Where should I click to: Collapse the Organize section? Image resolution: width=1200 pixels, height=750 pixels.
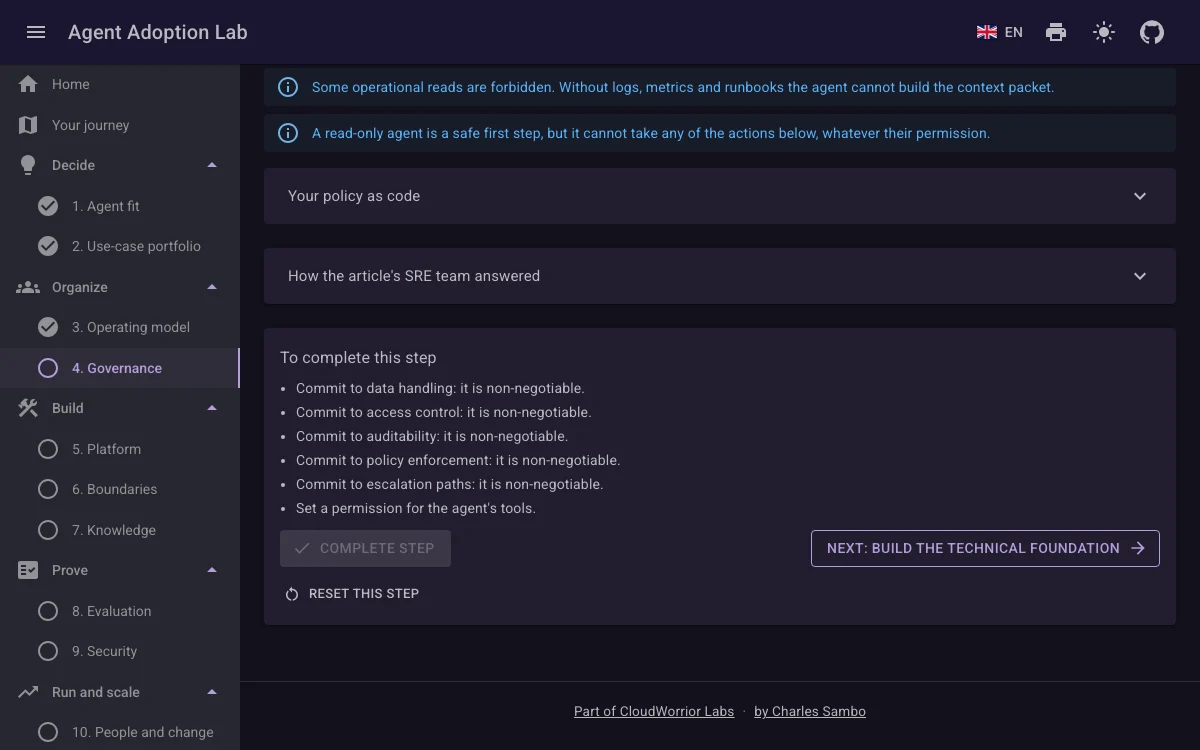212,287
